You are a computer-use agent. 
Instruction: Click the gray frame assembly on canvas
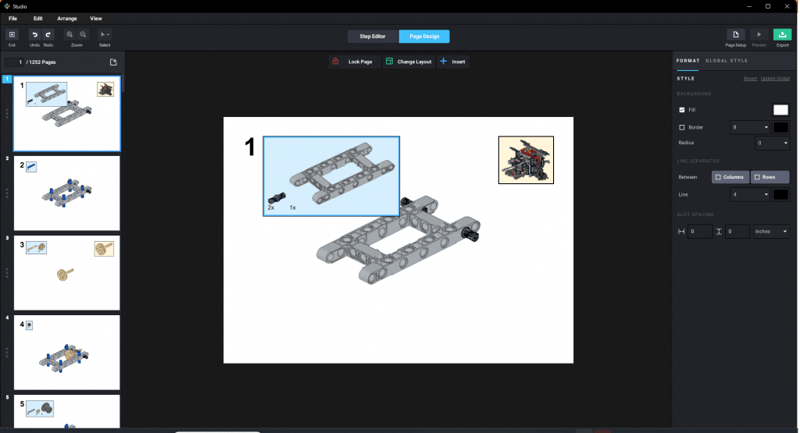[398, 240]
